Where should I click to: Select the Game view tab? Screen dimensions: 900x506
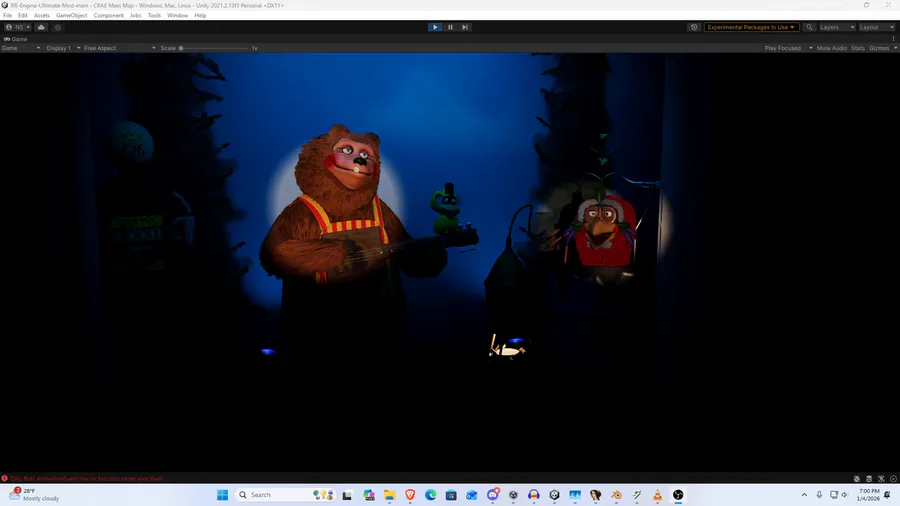pyautogui.click(x=15, y=39)
